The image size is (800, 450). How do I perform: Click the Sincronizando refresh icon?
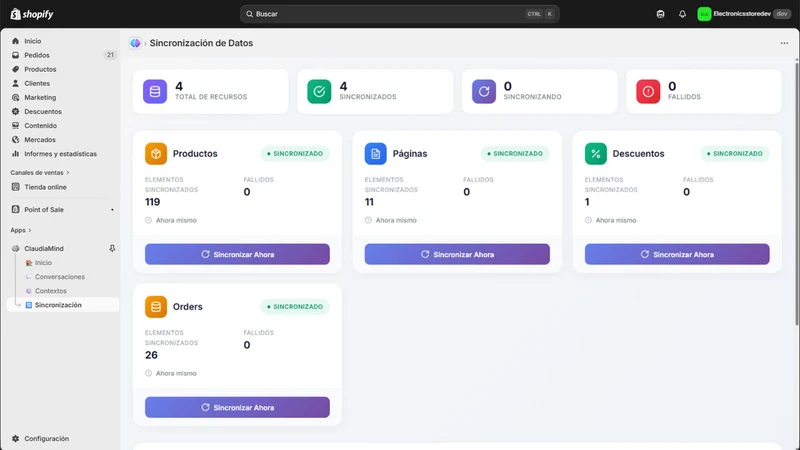pos(484,91)
